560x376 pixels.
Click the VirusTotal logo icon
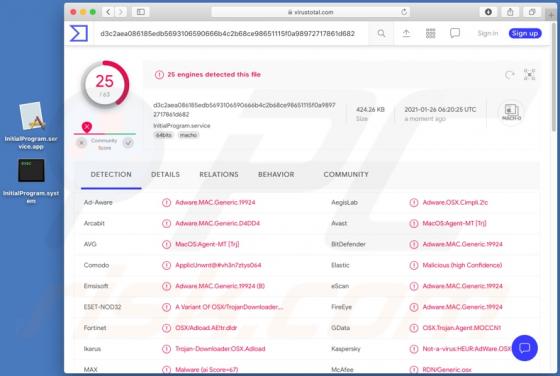click(x=79, y=33)
